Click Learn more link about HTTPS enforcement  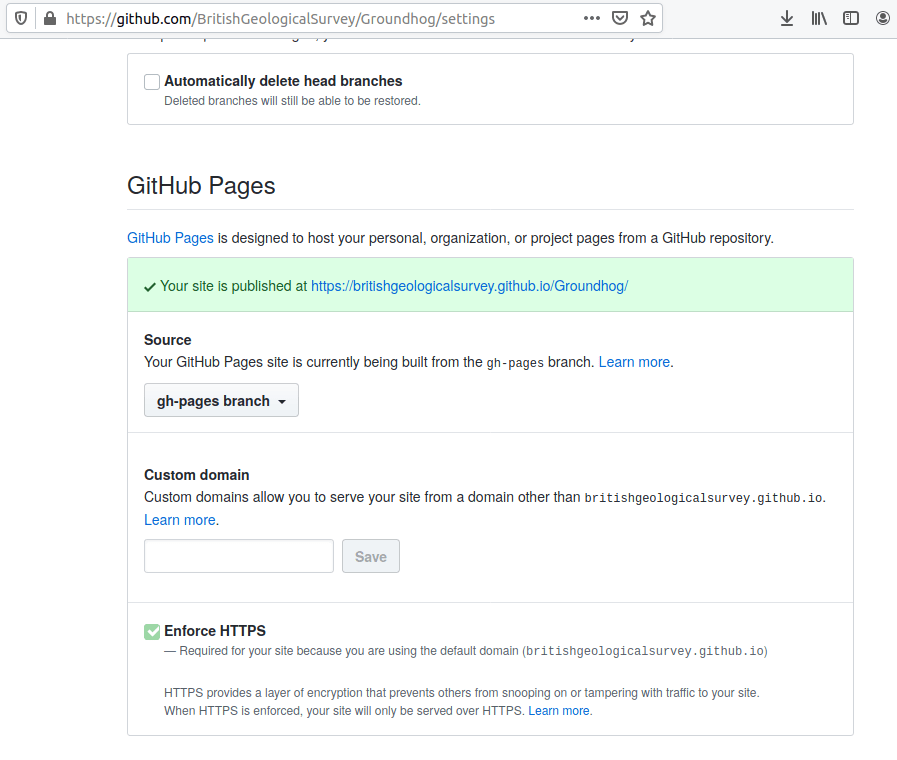coord(558,711)
